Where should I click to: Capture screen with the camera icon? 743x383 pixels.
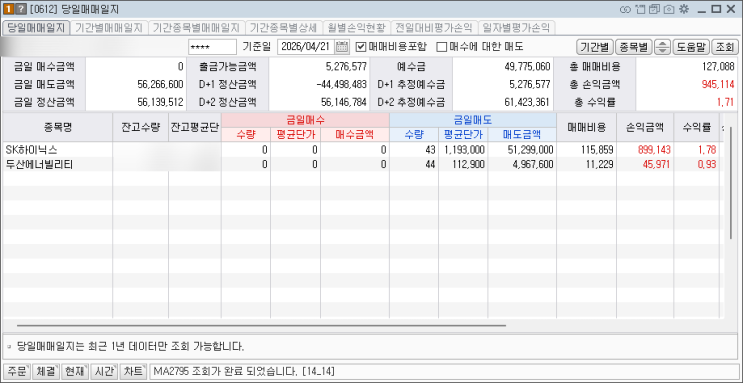point(669,9)
